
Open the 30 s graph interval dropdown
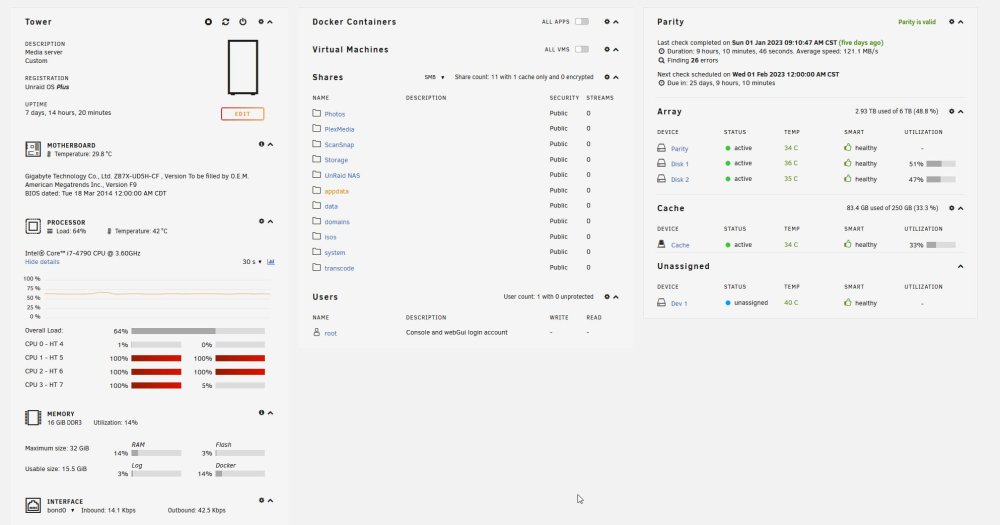(252, 262)
